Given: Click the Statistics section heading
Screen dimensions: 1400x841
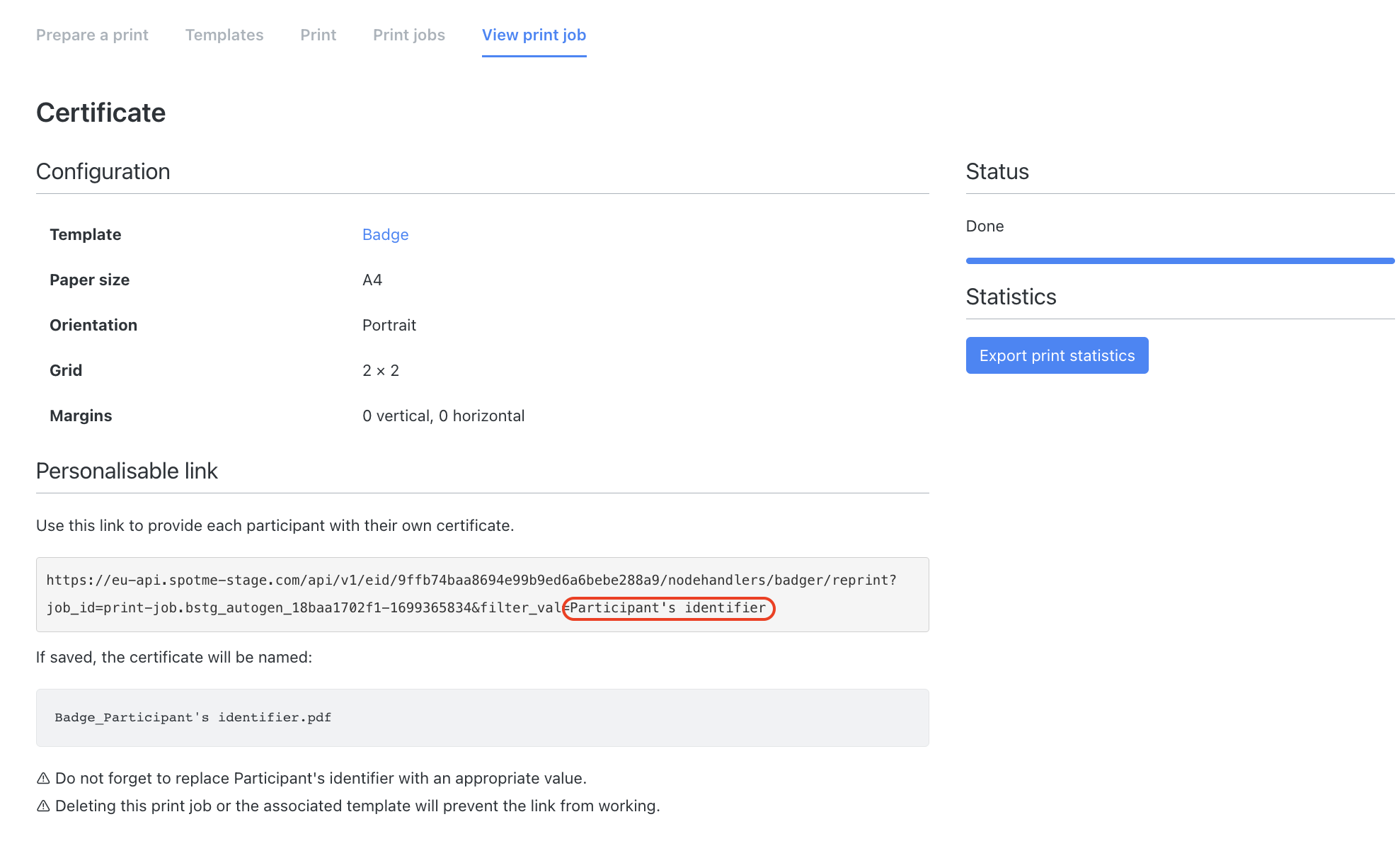Looking at the screenshot, I should point(1010,297).
